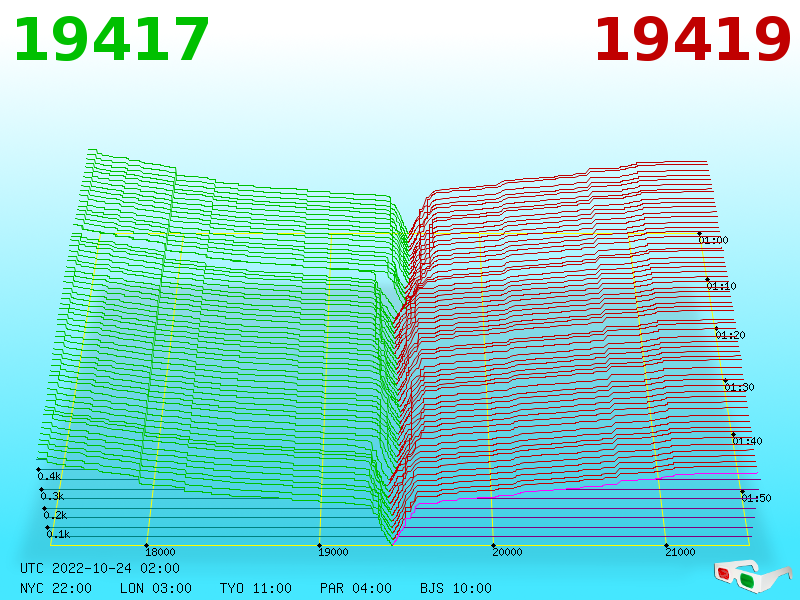Image resolution: width=800 pixels, height=600 pixels.
Task: Click the 01:50 time axis marker
Action: [756, 498]
